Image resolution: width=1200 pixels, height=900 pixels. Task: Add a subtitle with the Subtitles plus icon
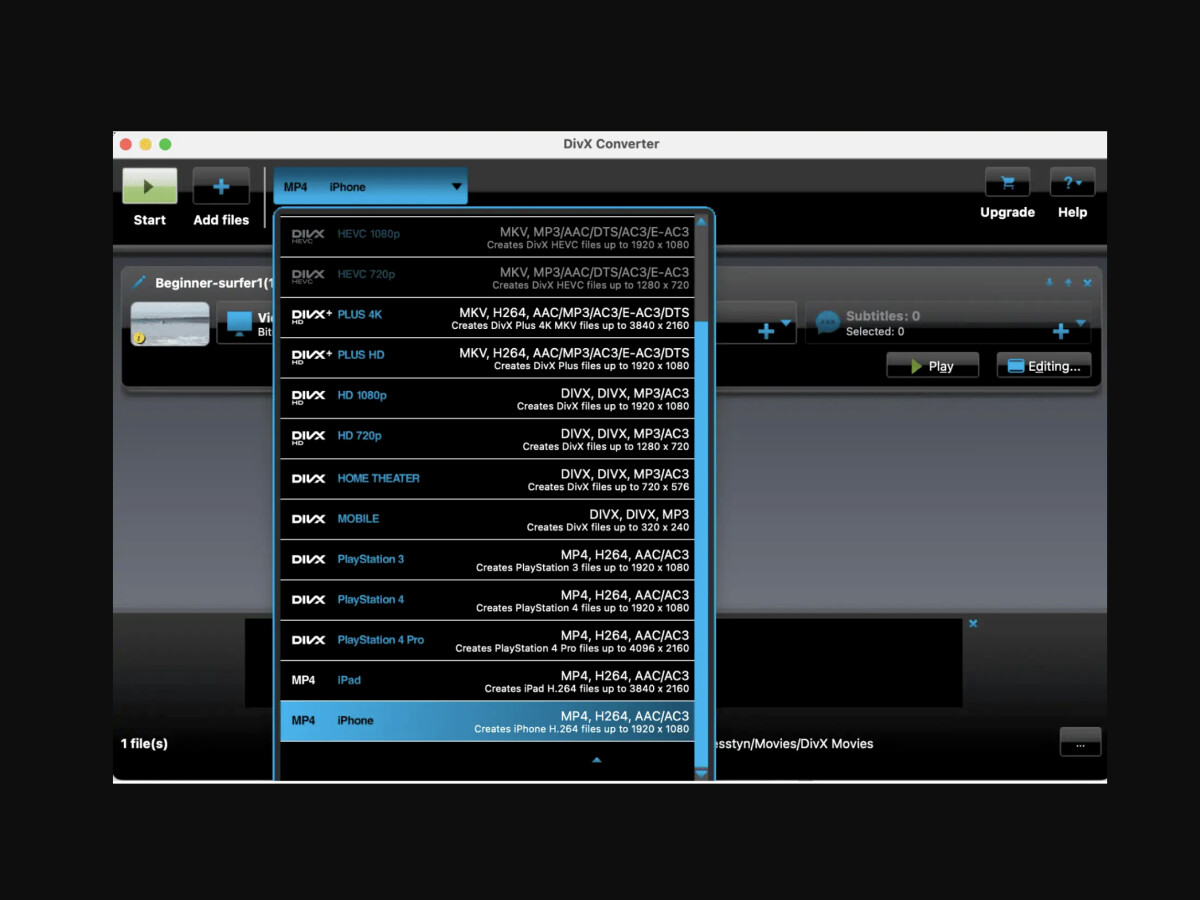[x=1060, y=331]
